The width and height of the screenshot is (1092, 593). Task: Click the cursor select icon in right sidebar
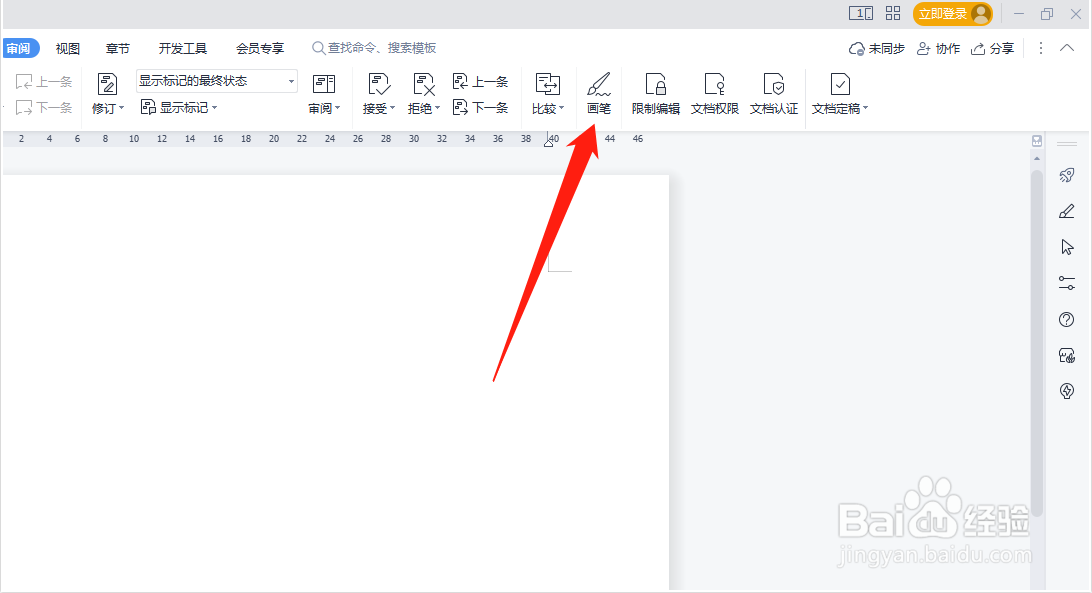coord(1067,247)
